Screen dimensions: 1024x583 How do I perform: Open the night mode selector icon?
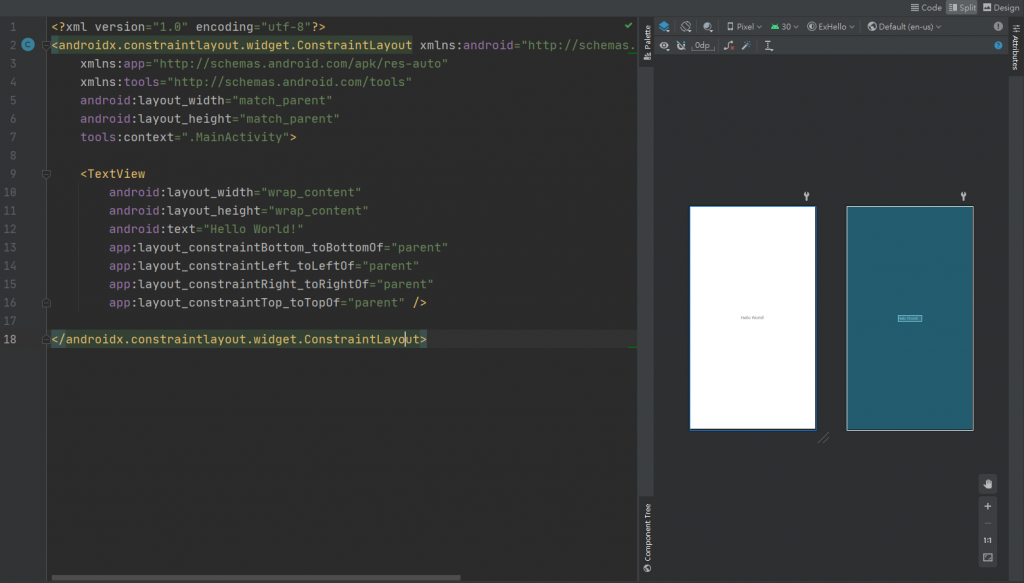tap(708, 27)
